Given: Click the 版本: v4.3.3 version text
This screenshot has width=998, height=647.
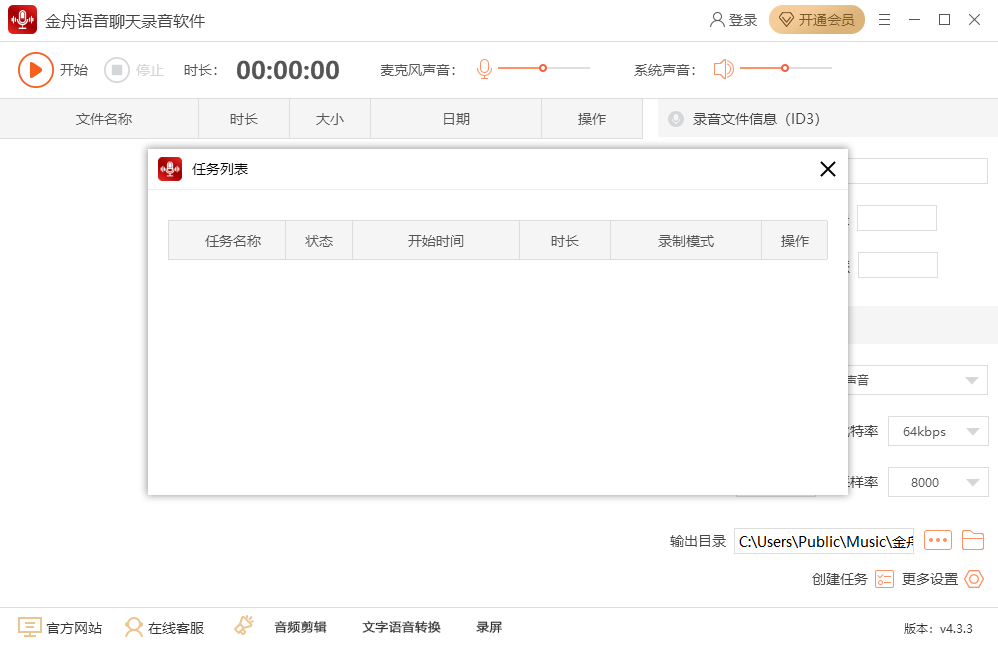Looking at the screenshot, I should (x=938, y=629).
